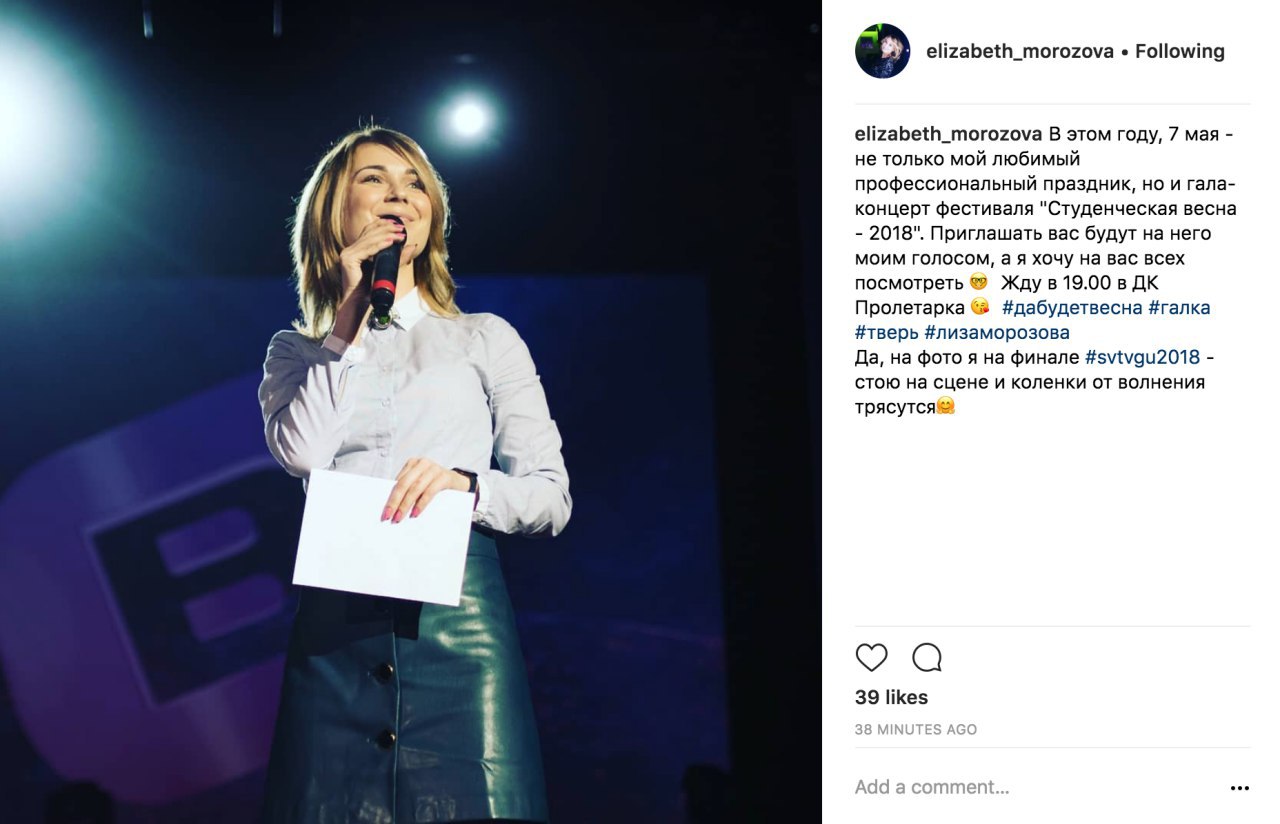
Task: Click the nerd face emoji in caption
Action: pos(979,283)
